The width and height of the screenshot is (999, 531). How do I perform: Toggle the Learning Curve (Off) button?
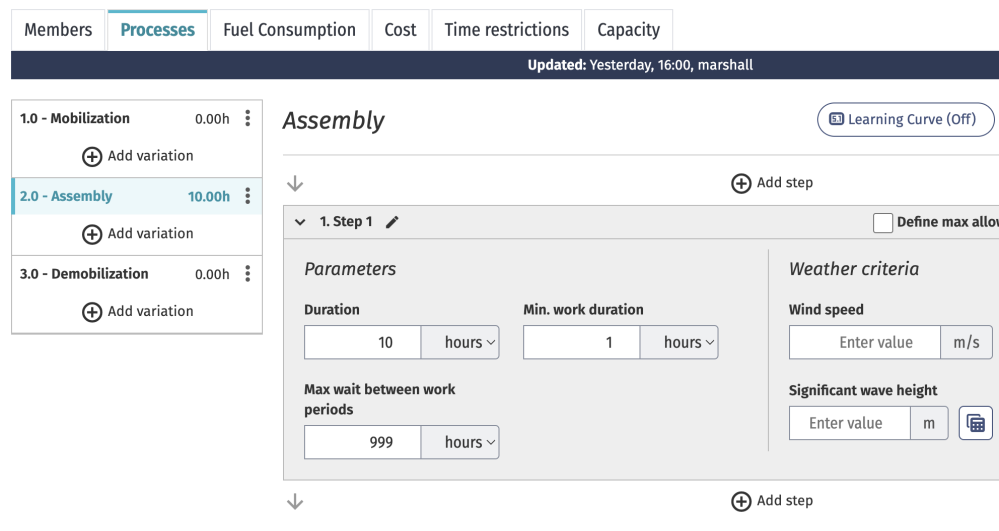905,119
